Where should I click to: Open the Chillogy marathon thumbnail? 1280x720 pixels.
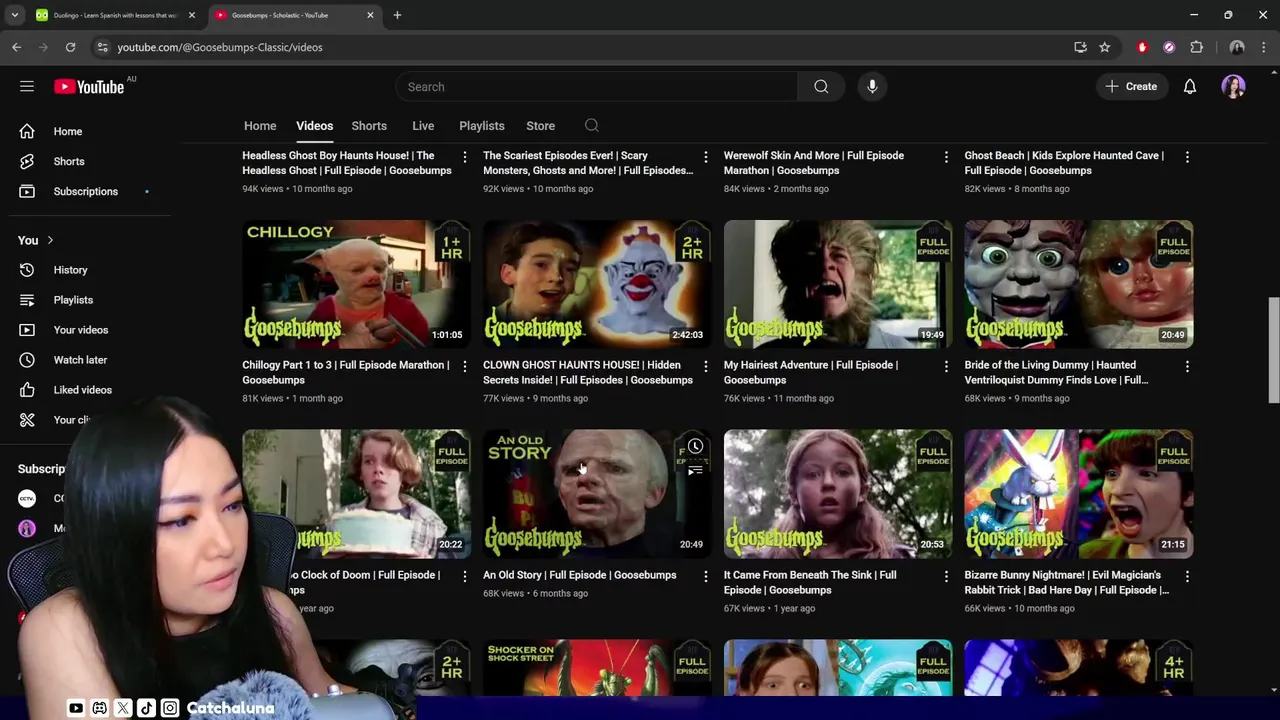pos(356,284)
